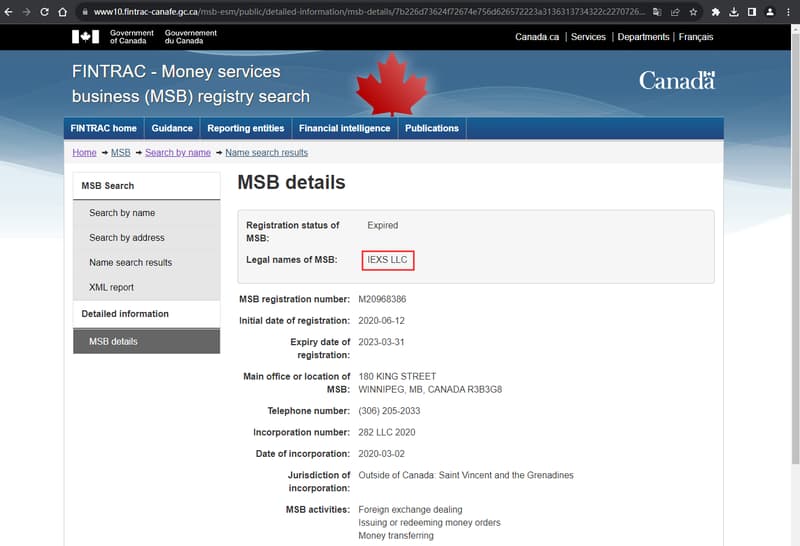The width and height of the screenshot is (800, 546).
Task: Click Search by name breadcrumb
Action: pyautogui.click(x=178, y=153)
